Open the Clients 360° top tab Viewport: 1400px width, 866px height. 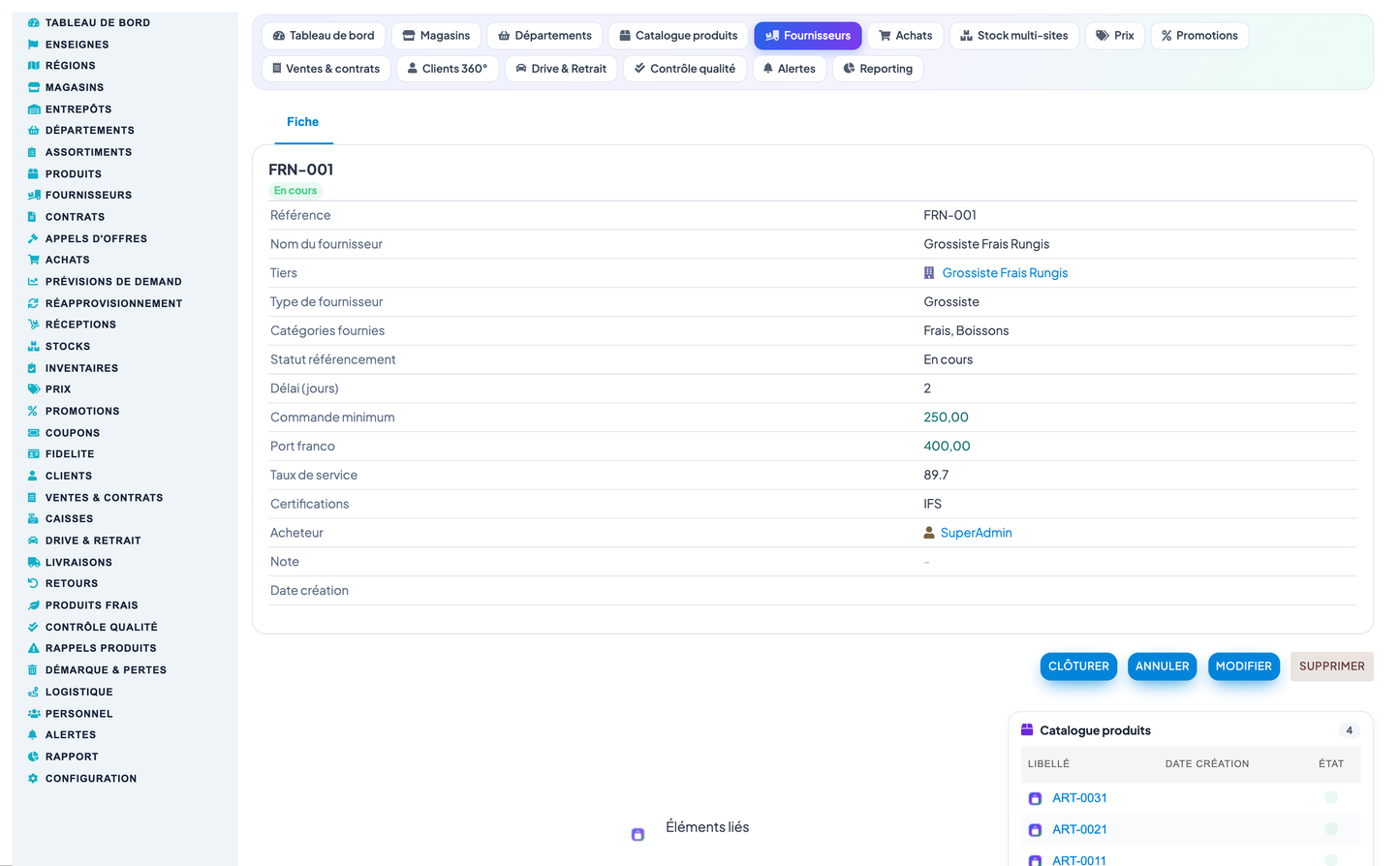[x=448, y=69]
